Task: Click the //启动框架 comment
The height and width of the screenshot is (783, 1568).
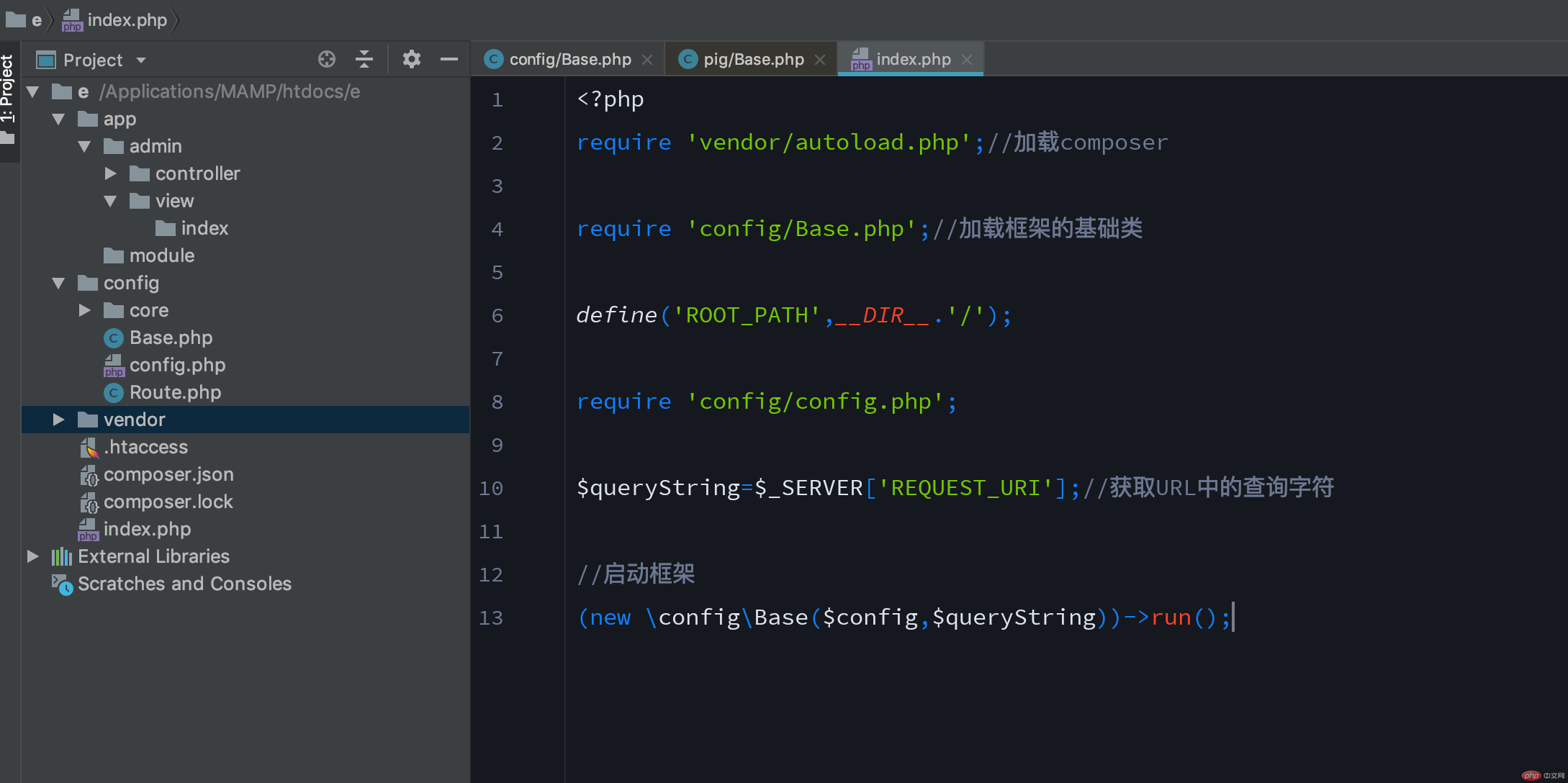Action: click(636, 574)
